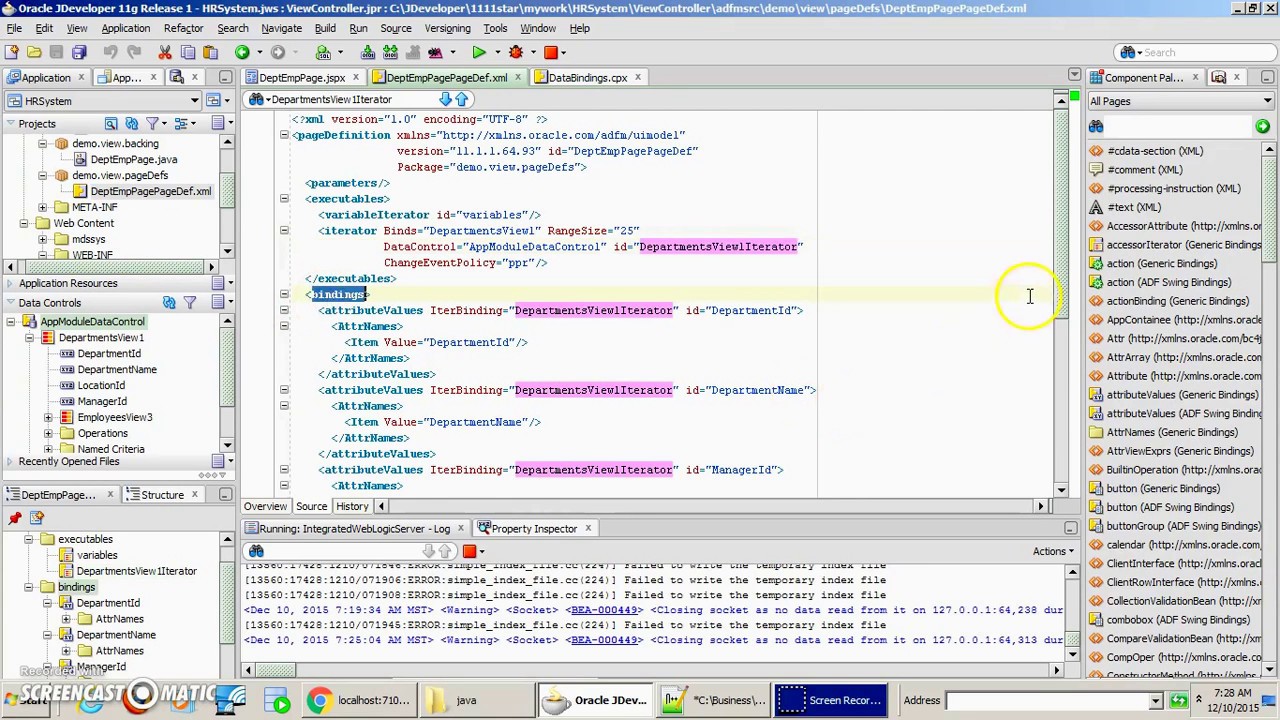Click the Data Controls filter funnel icon

tap(190, 303)
